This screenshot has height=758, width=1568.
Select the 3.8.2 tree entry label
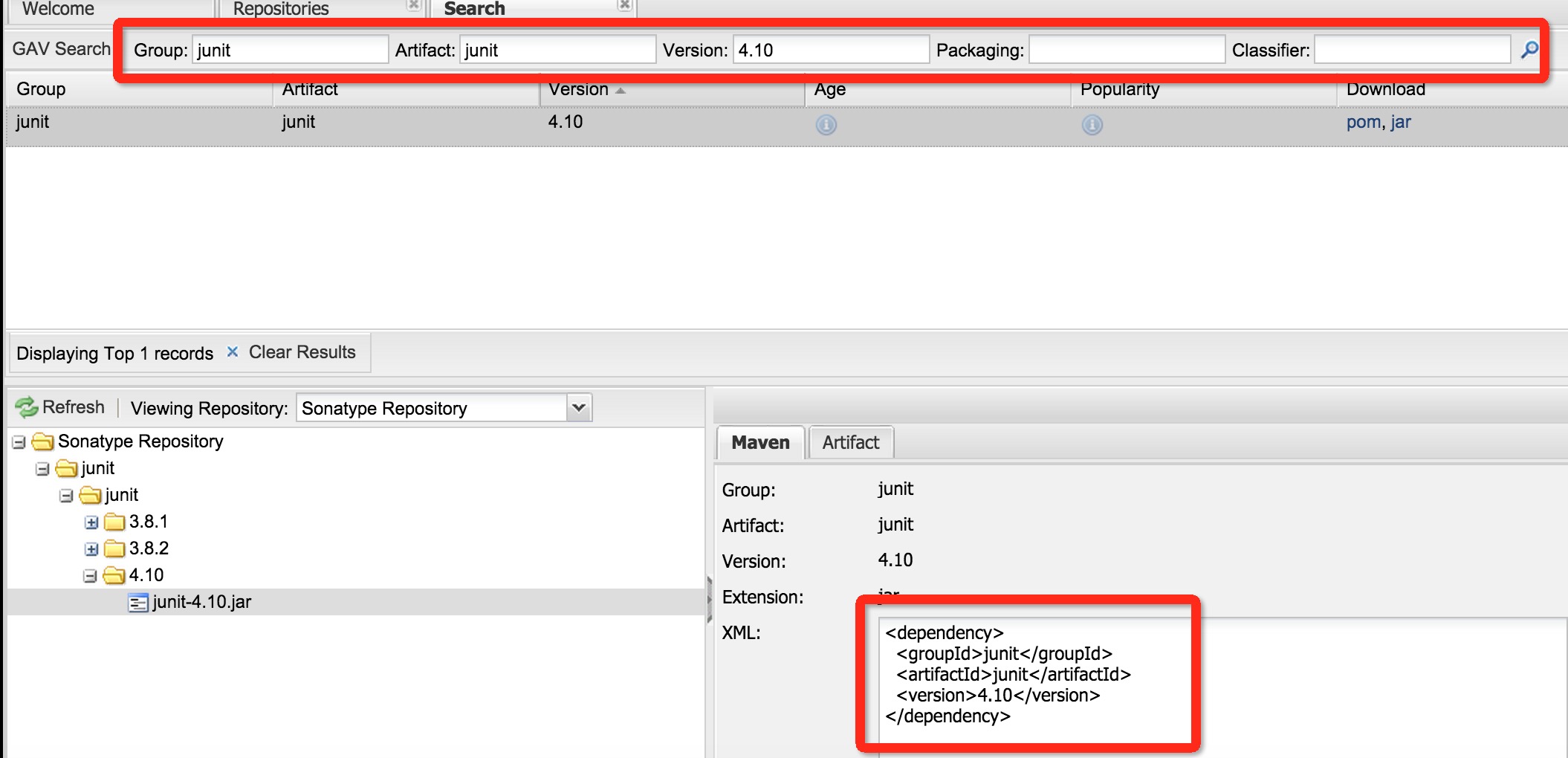pyautogui.click(x=149, y=548)
